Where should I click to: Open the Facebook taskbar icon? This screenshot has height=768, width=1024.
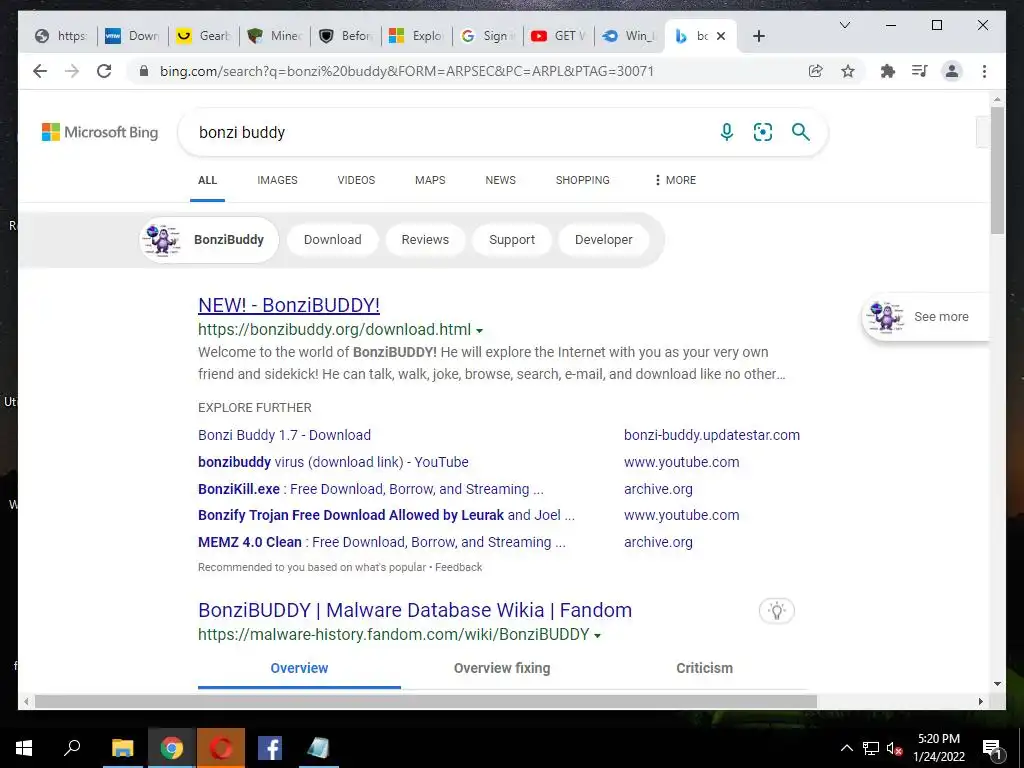click(270, 748)
